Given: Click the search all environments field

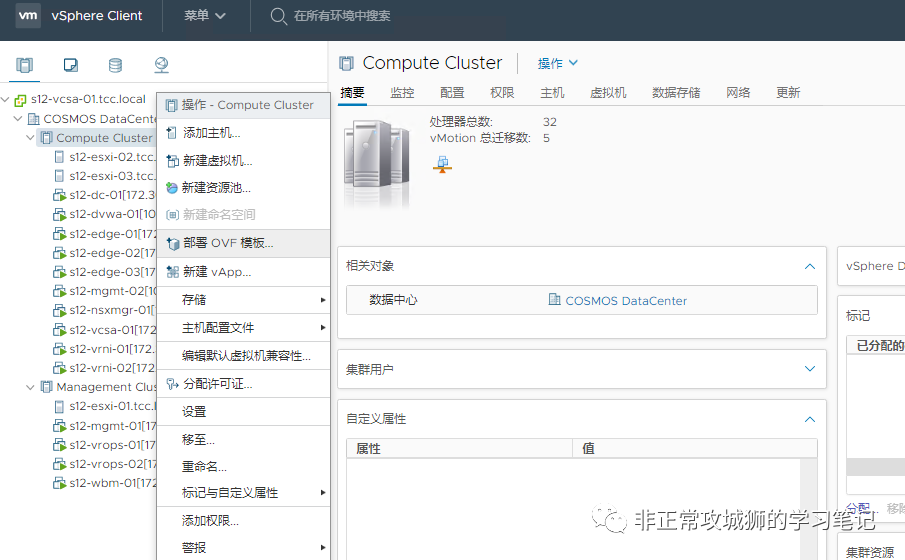Looking at the screenshot, I should coord(342,16).
